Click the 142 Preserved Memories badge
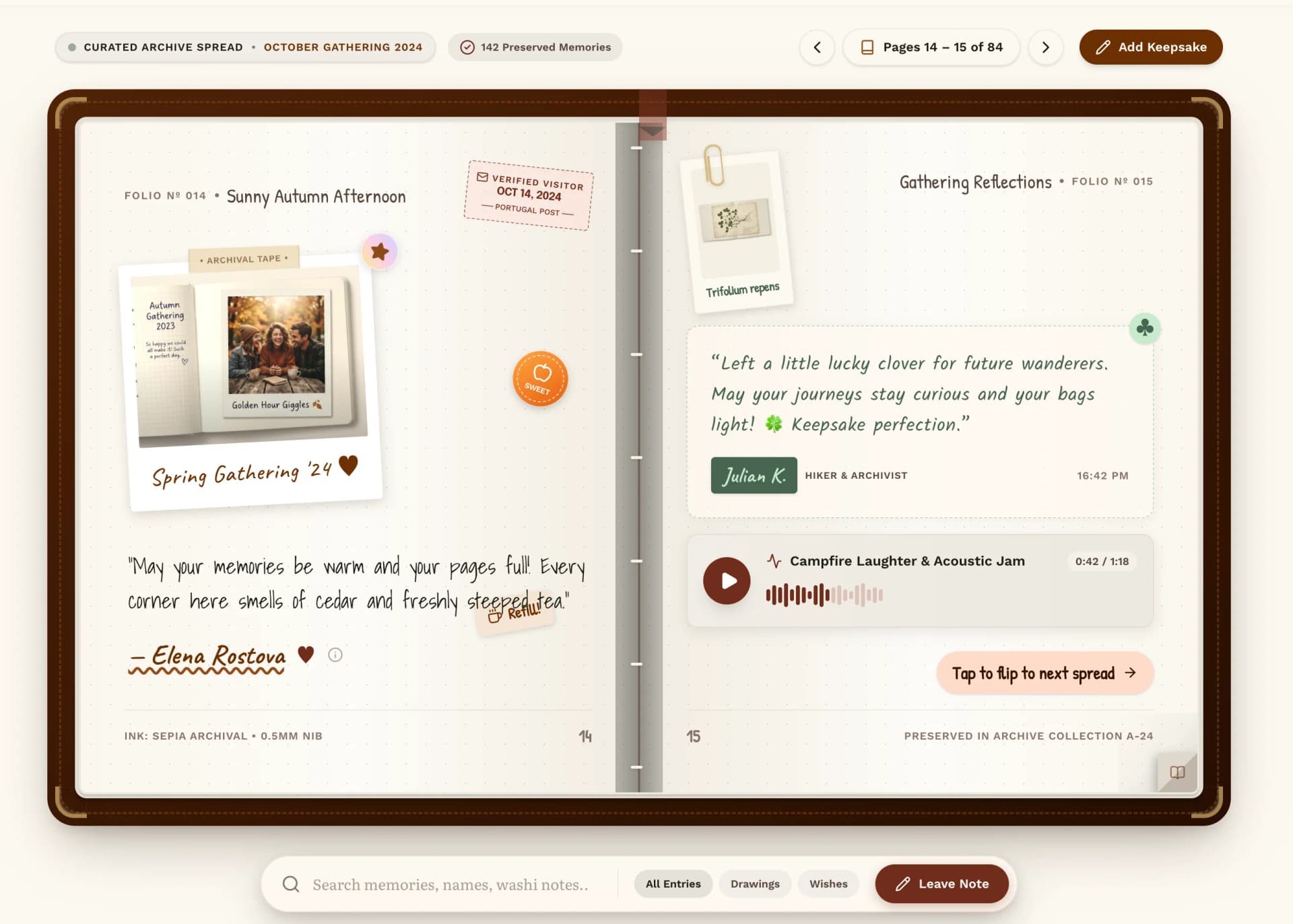The height and width of the screenshot is (924, 1293). coord(535,47)
